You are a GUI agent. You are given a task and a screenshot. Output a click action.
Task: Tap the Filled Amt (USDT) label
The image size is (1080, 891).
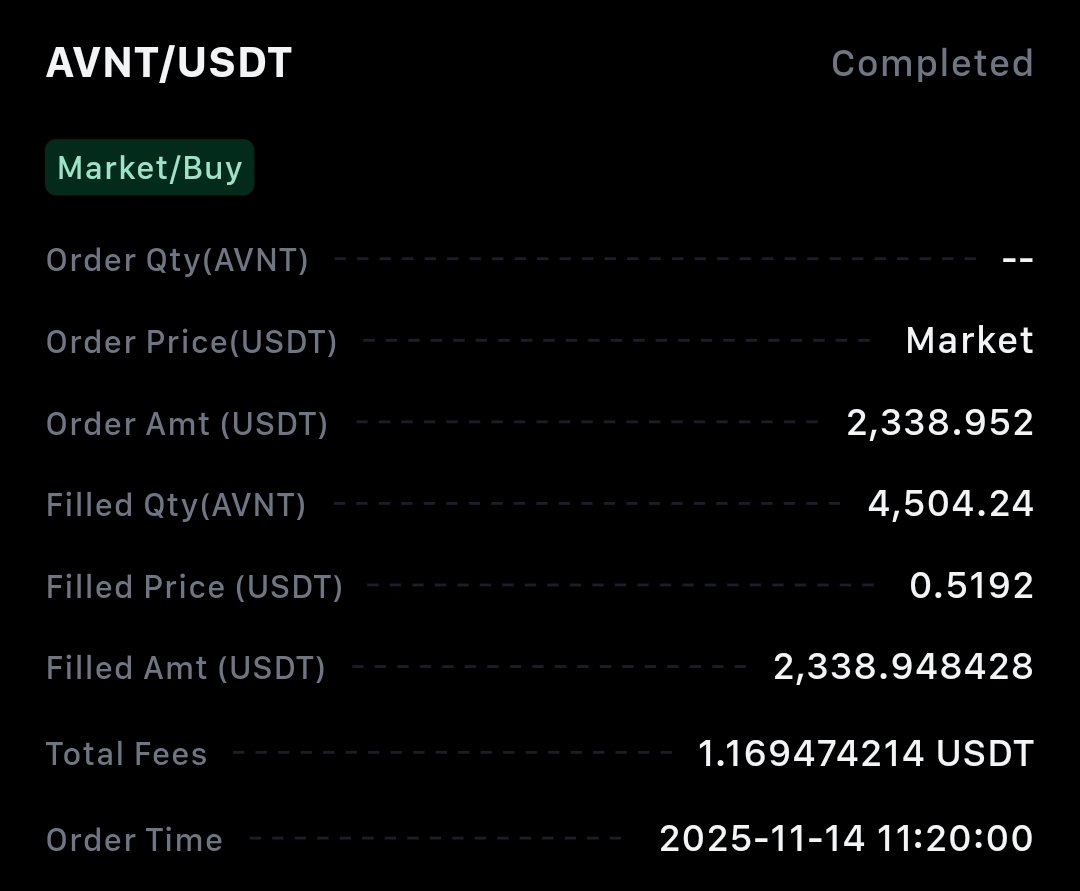click(185, 667)
